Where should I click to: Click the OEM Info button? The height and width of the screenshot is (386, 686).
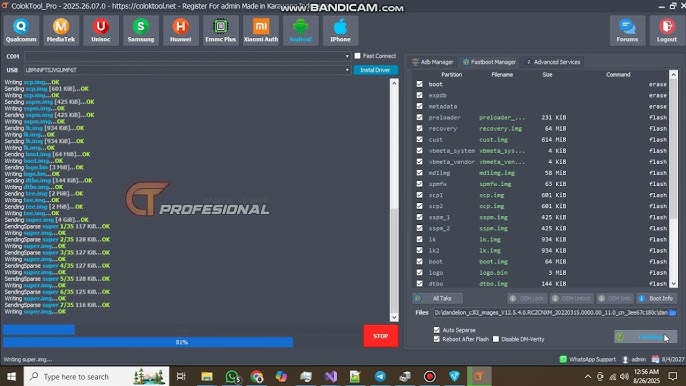[615, 298]
